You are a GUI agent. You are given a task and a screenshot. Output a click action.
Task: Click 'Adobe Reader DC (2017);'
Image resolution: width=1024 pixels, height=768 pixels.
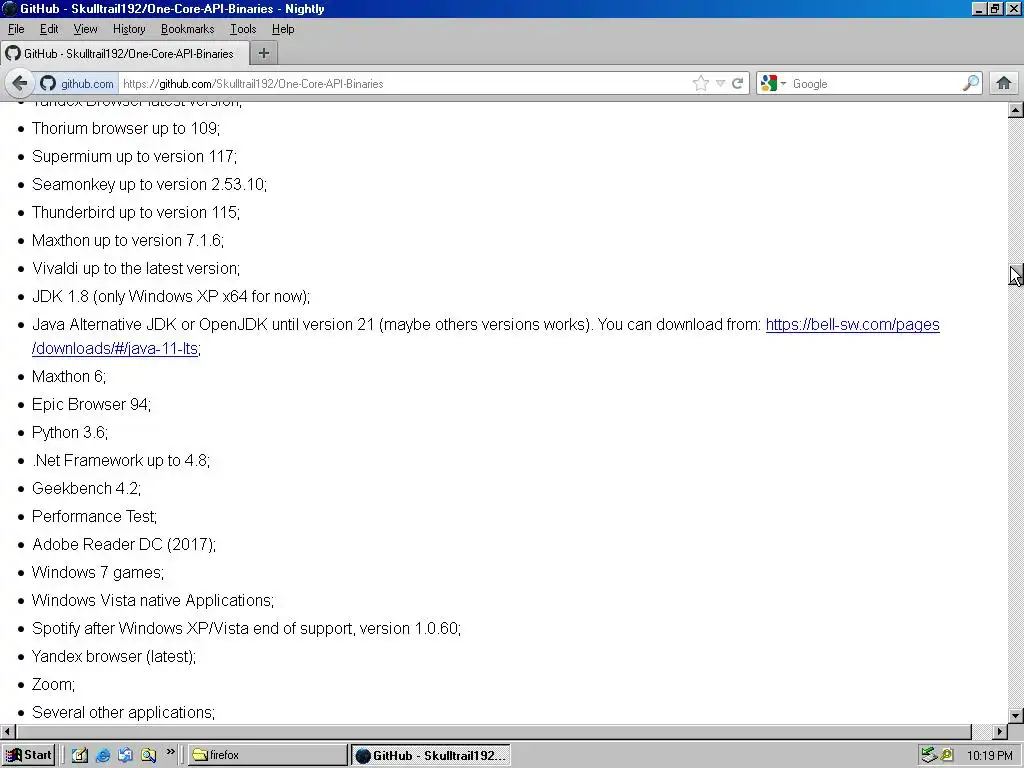coord(124,545)
